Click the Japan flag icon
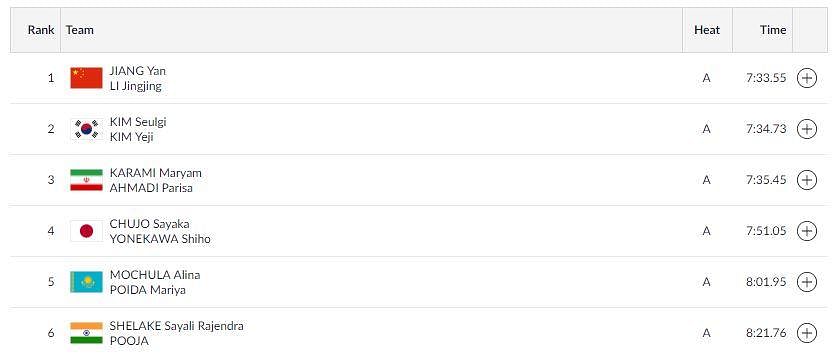Viewport: 838px width, 362px height. click(87, 231)
